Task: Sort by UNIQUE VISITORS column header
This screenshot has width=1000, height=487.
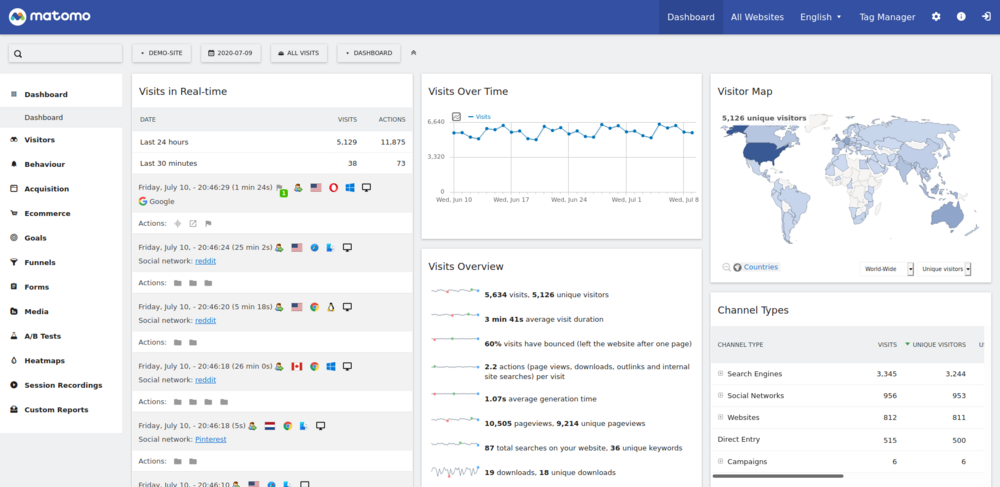Action: click(x=939, y=345)
